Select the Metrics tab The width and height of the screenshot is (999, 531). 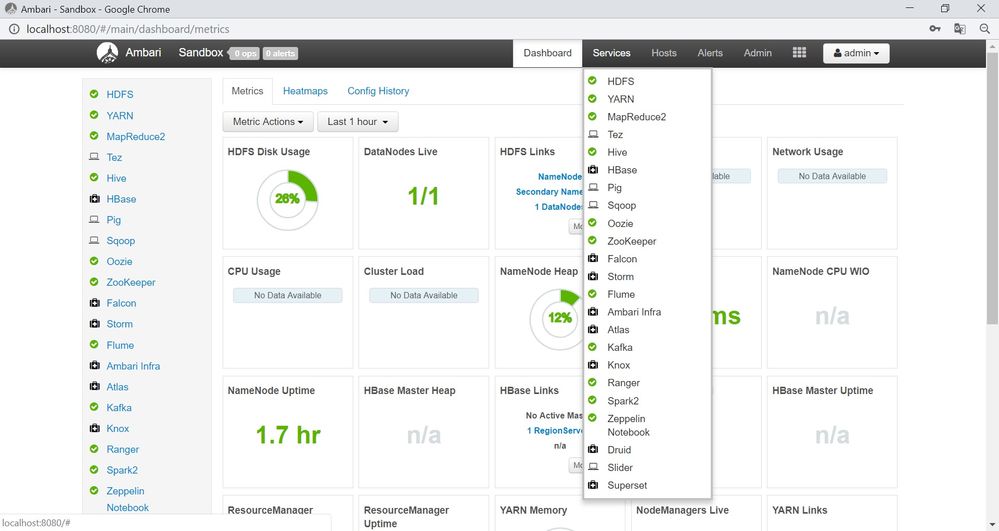click(x=247, y=91)
